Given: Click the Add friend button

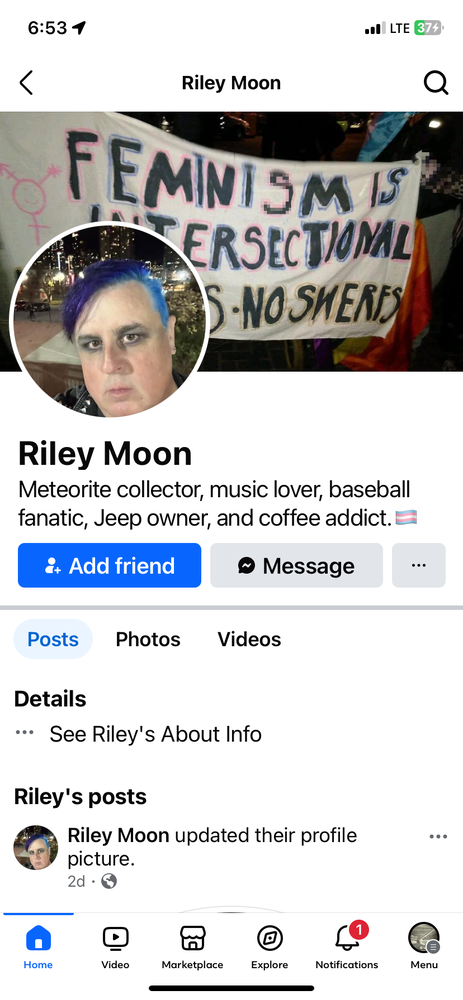Looking at the screenshot, I should pyautogui.click(x=110, y=565).
